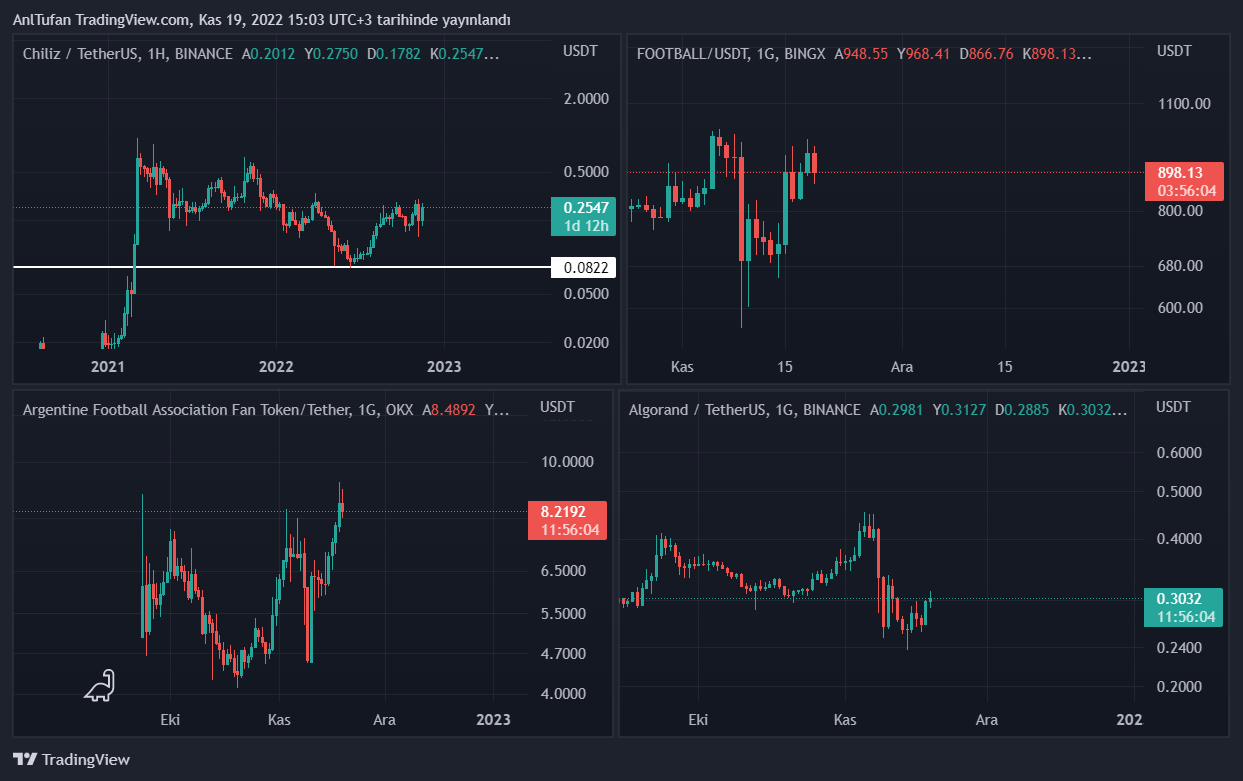The image size is (1243, 781).
Task: Click the green 0.3032 Algorand price label
Action: [1184, 607]
